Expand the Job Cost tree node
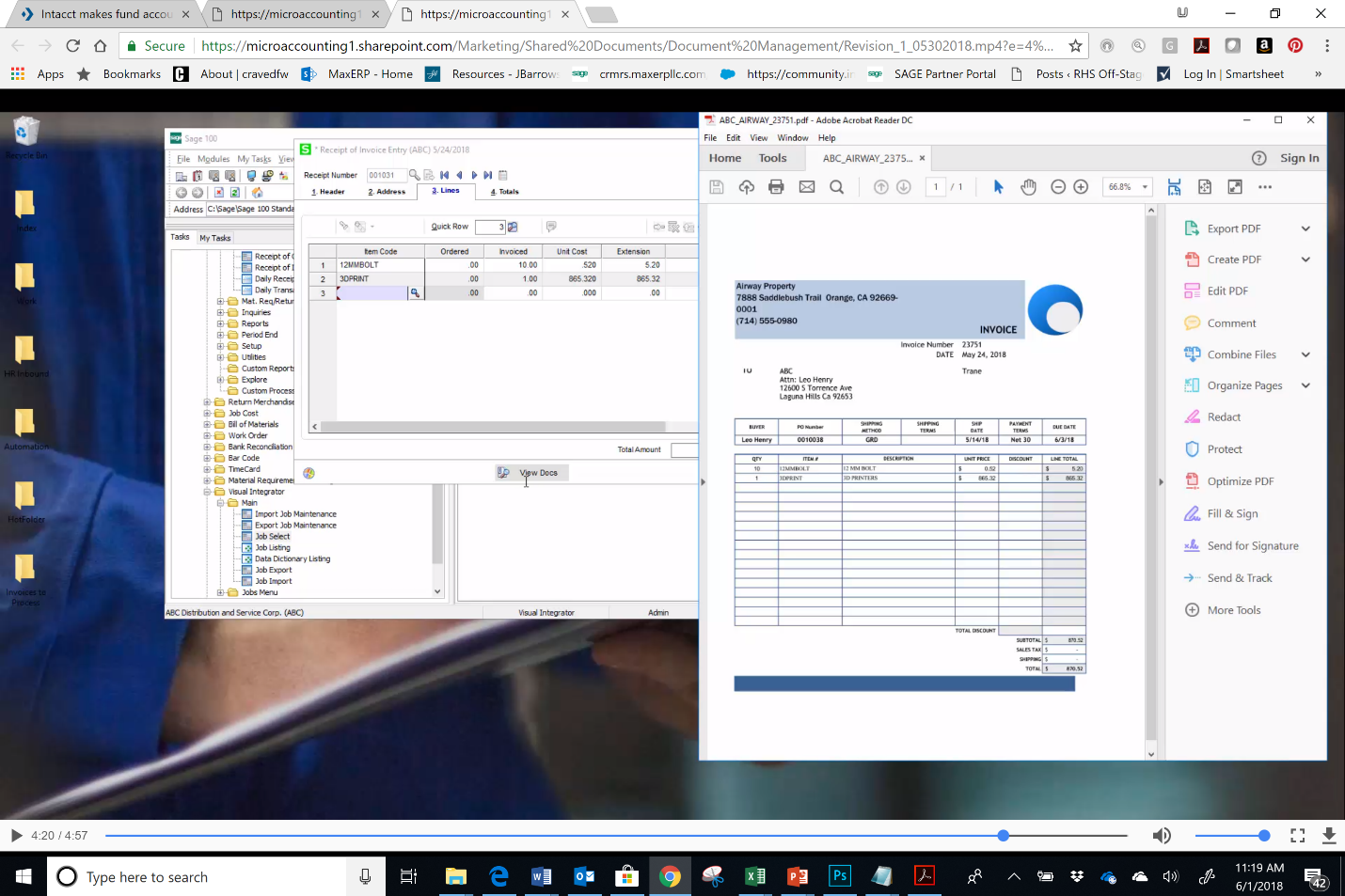 pyautogui.click(x=208, y=414)
